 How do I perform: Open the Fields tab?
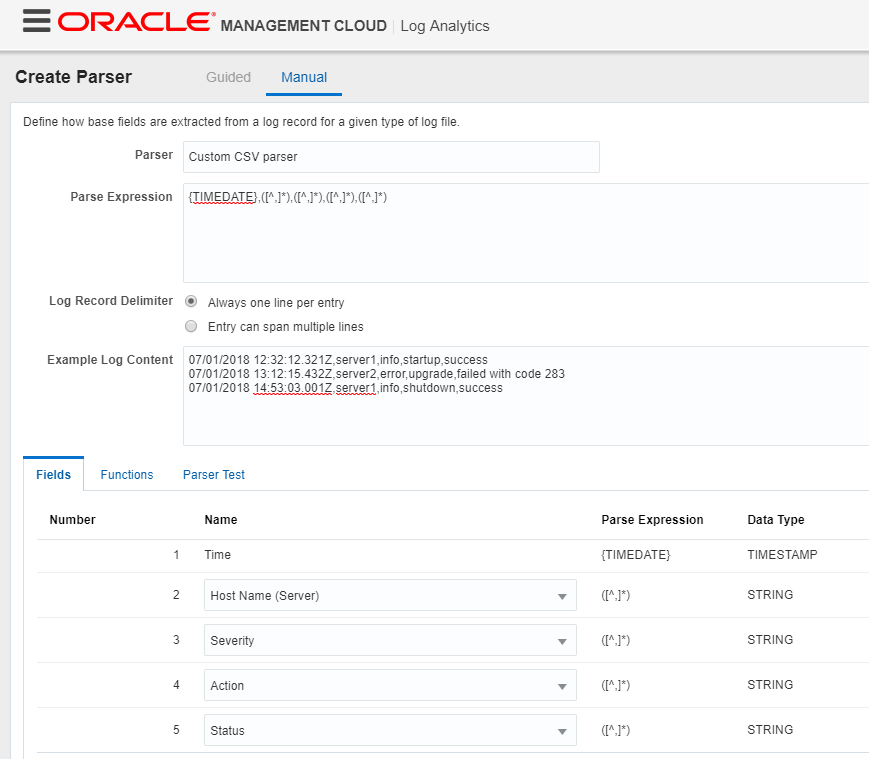53,475
